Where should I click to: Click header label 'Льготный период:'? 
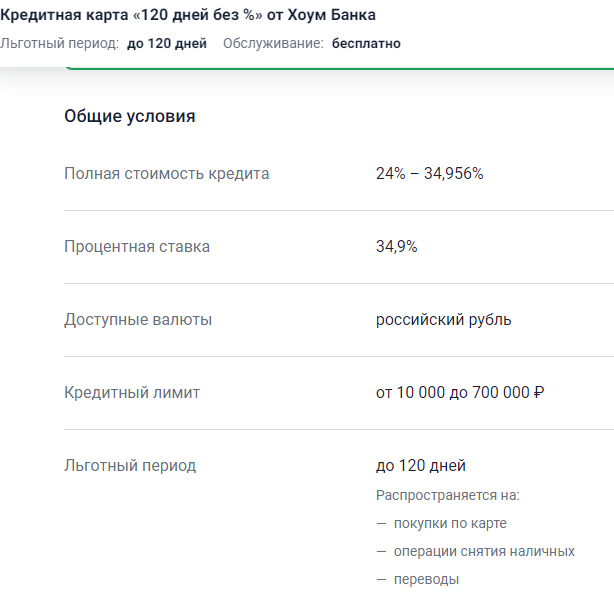pyautogui.click(x=60, y=43)
